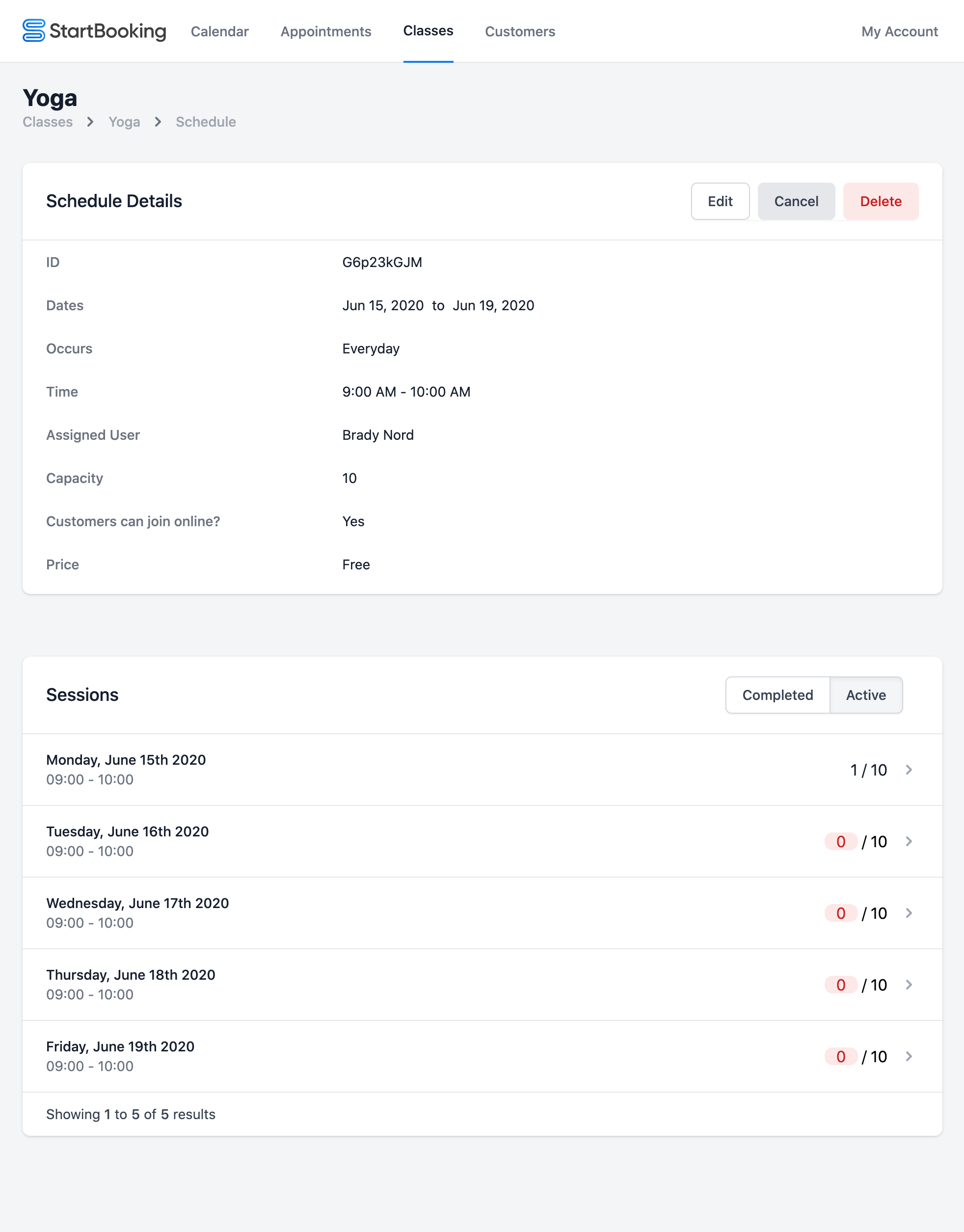Click the Schedule breadcrumb item
The width and height of the screenshot is (964, 1232).
point(206,122)
